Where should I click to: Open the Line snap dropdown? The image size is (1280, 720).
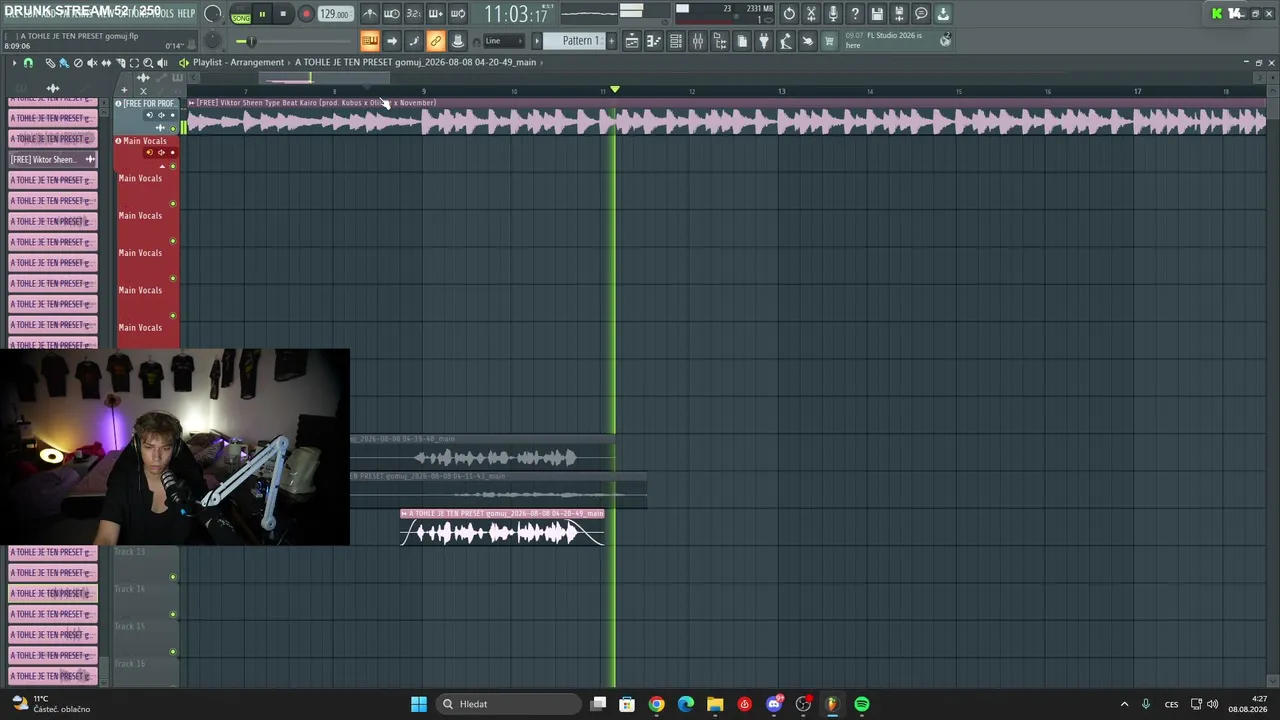tap(503, 41)
